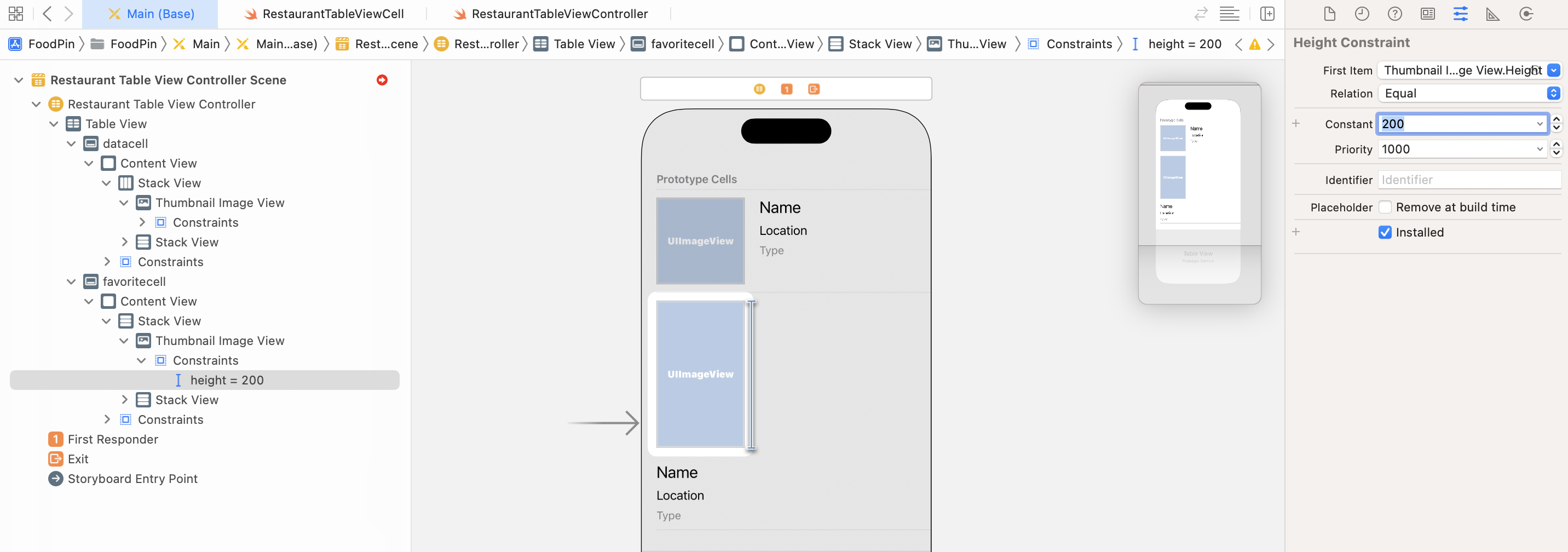Open the File inspector icon

coord(1329,14)
